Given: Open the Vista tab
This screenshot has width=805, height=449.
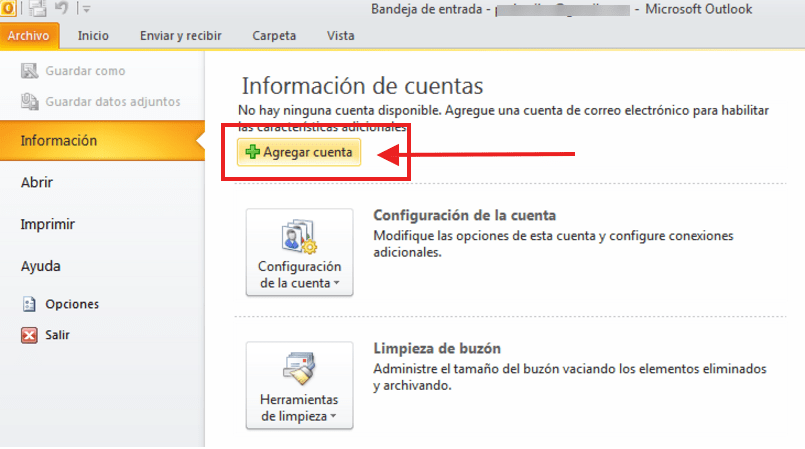Looking at the screenshot, I should coord(340,35).
